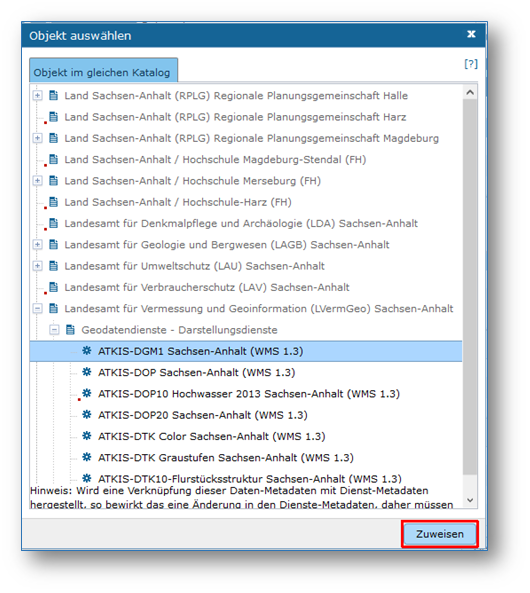Collapse Geodatendienste - Darstellungsdienste node
This screenshot has width=530, height=593.
click(54, 330)
